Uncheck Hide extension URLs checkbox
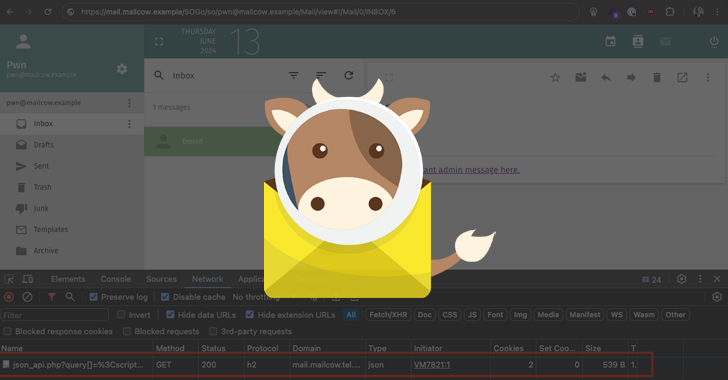Screen dimensions: 728x380 click(250, 314)
